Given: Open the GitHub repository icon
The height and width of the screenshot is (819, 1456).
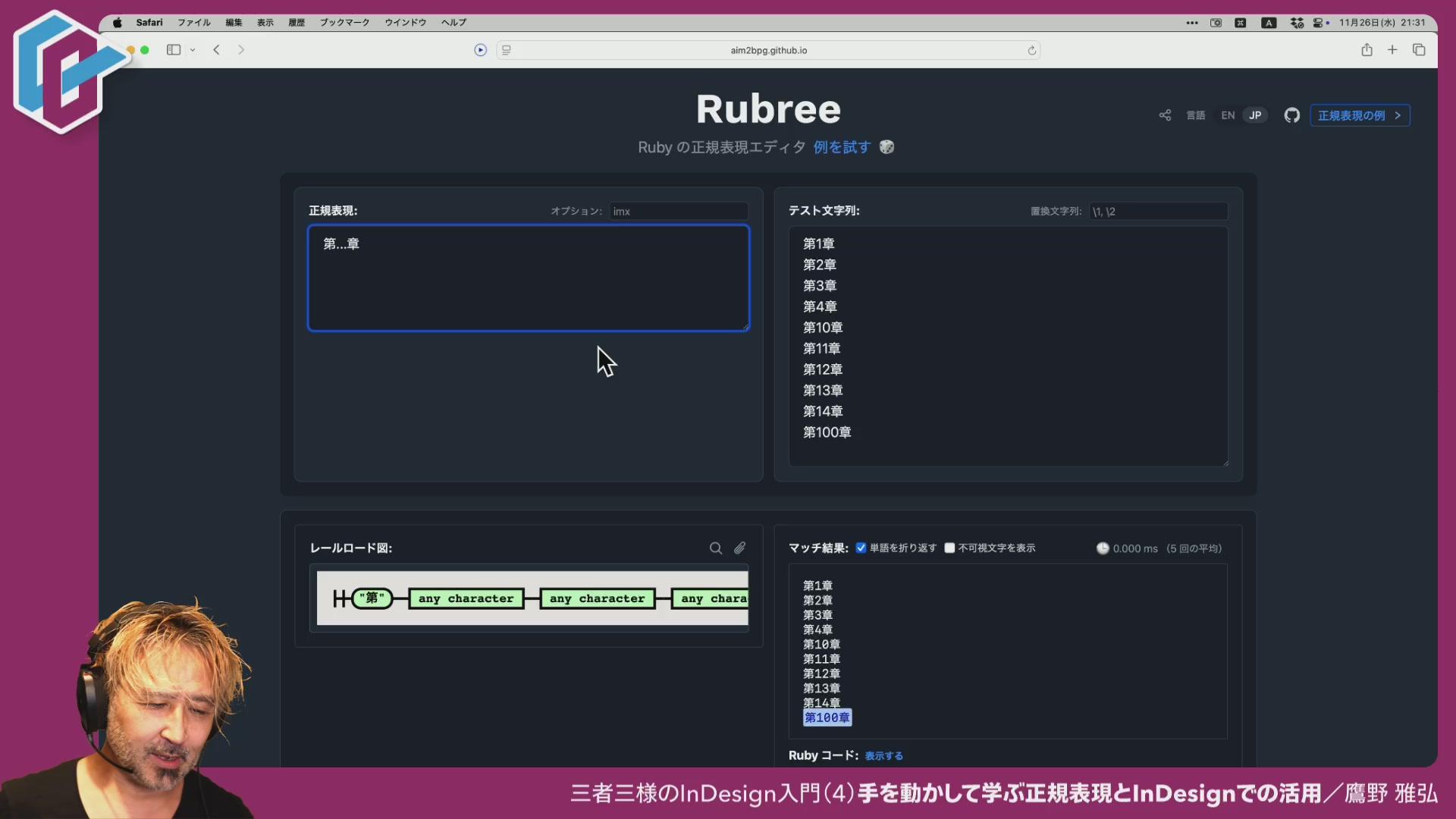Looking at the screenshot, I should coord(1291,115).
